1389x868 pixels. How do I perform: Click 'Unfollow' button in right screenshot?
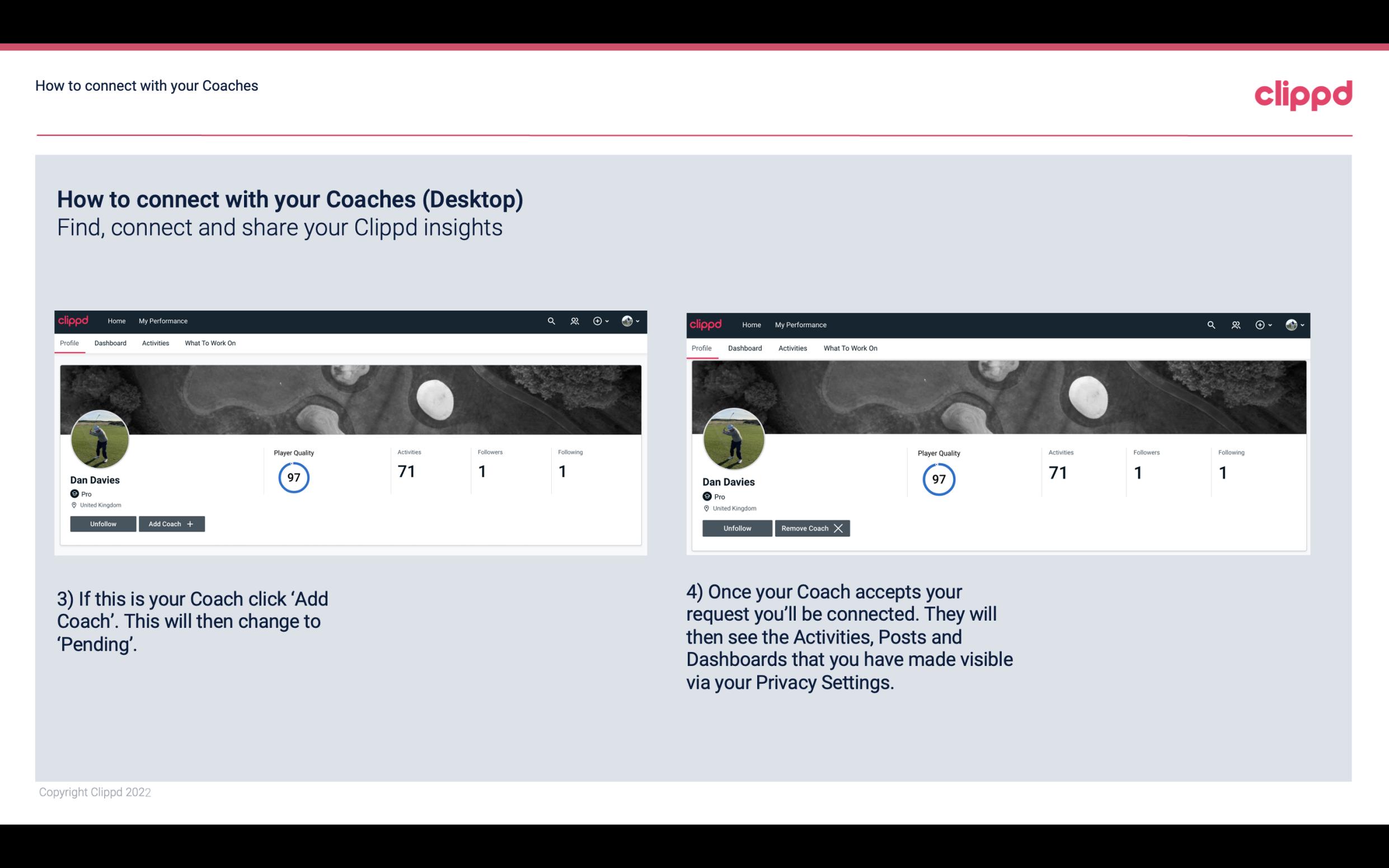pos(737,528)
